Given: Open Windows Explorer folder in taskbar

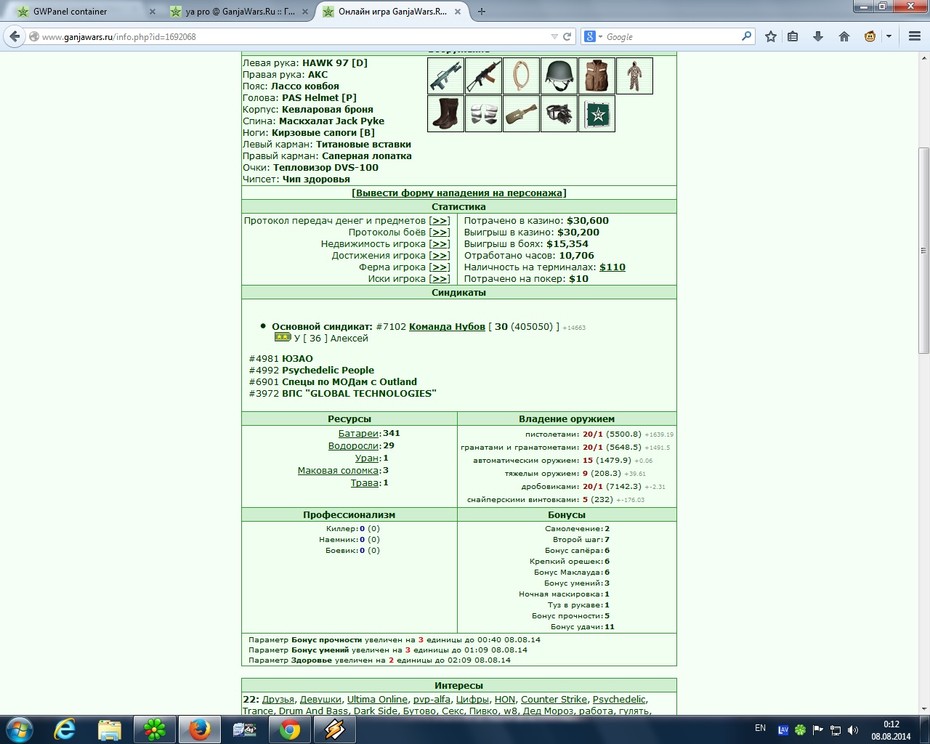Looking at the screenshot, I should (109, 729).
